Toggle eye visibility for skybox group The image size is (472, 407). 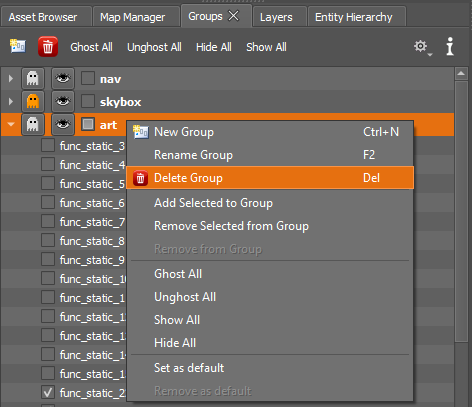(63, 101)
